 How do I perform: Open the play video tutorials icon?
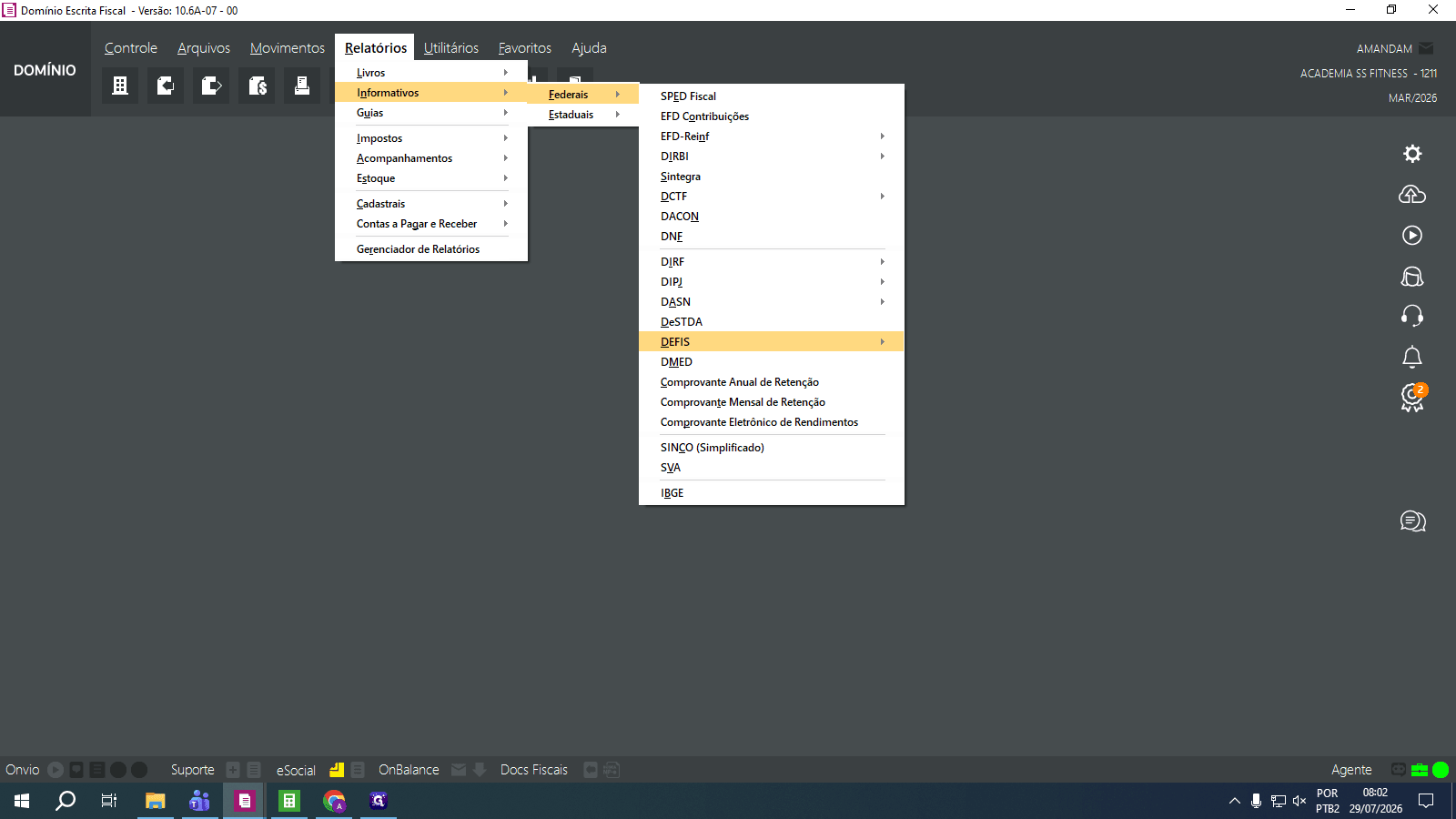point(1412,235)
